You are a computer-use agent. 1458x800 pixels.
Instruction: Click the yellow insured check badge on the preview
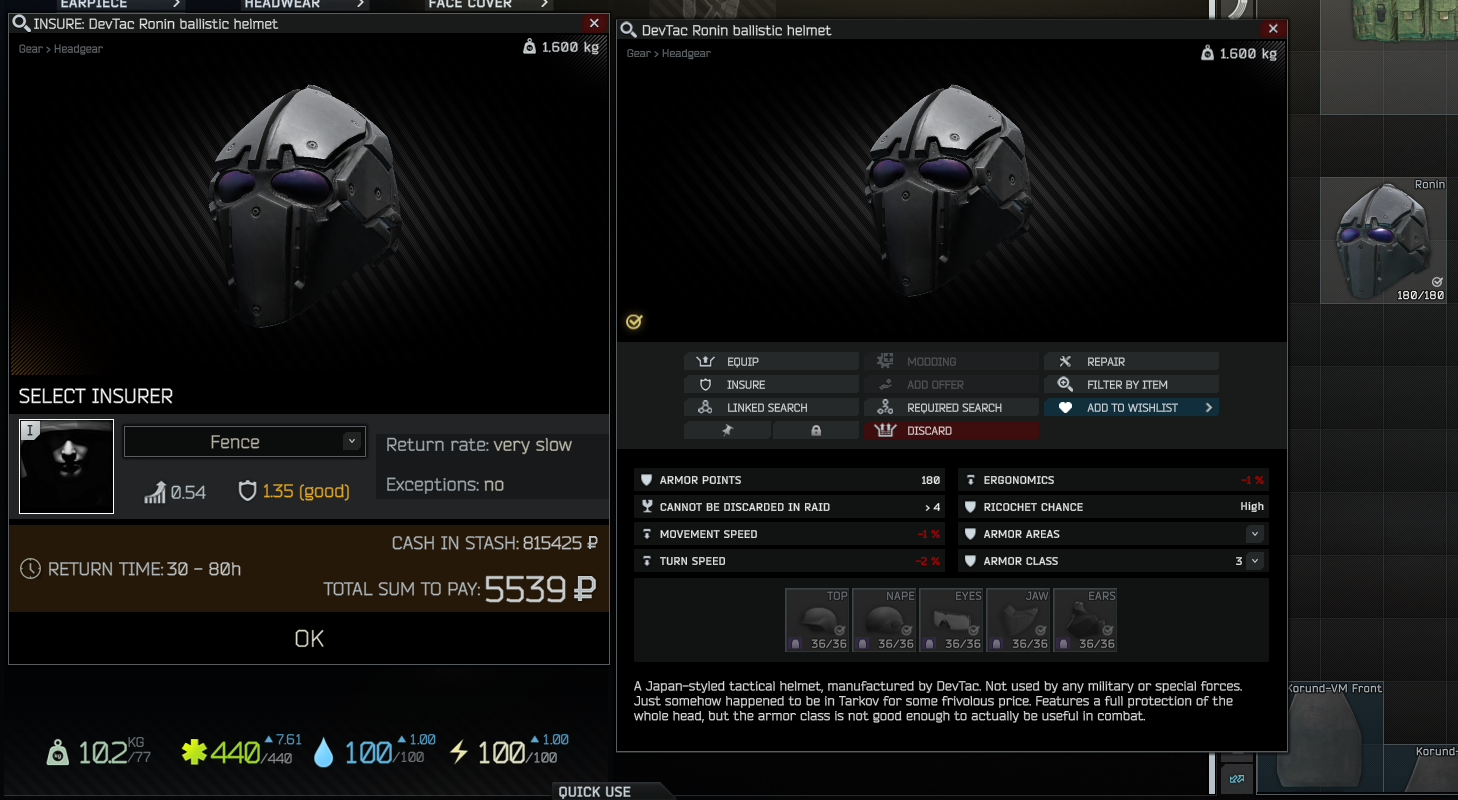634,322
